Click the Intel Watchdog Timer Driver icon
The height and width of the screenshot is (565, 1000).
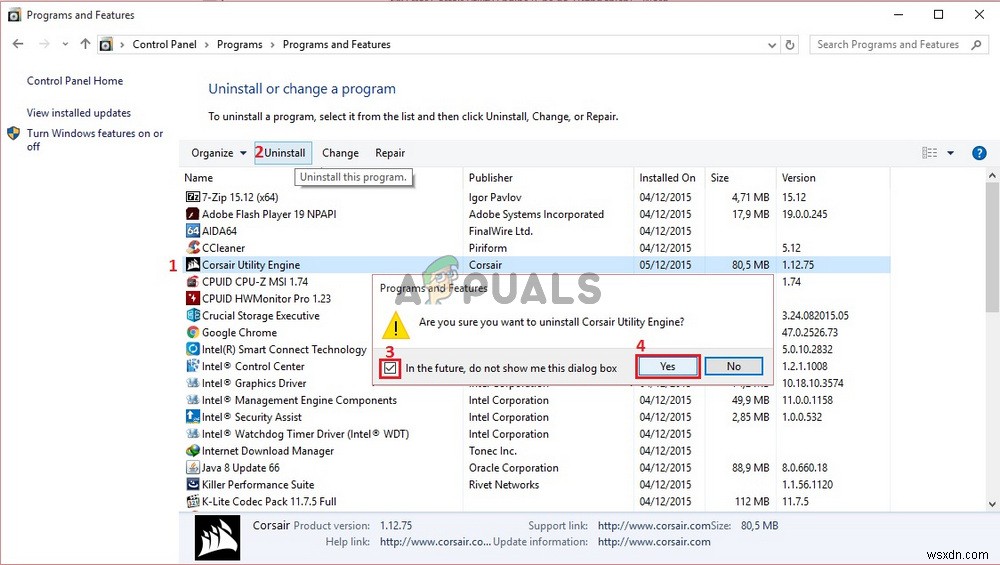point(193,434)
